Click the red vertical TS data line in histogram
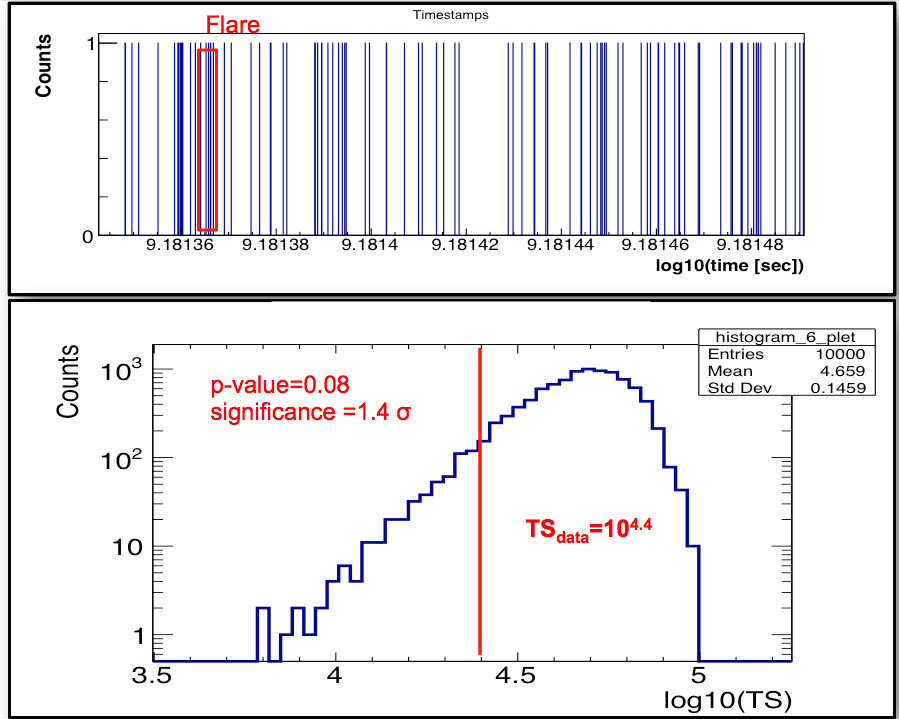 pos(480,501)
